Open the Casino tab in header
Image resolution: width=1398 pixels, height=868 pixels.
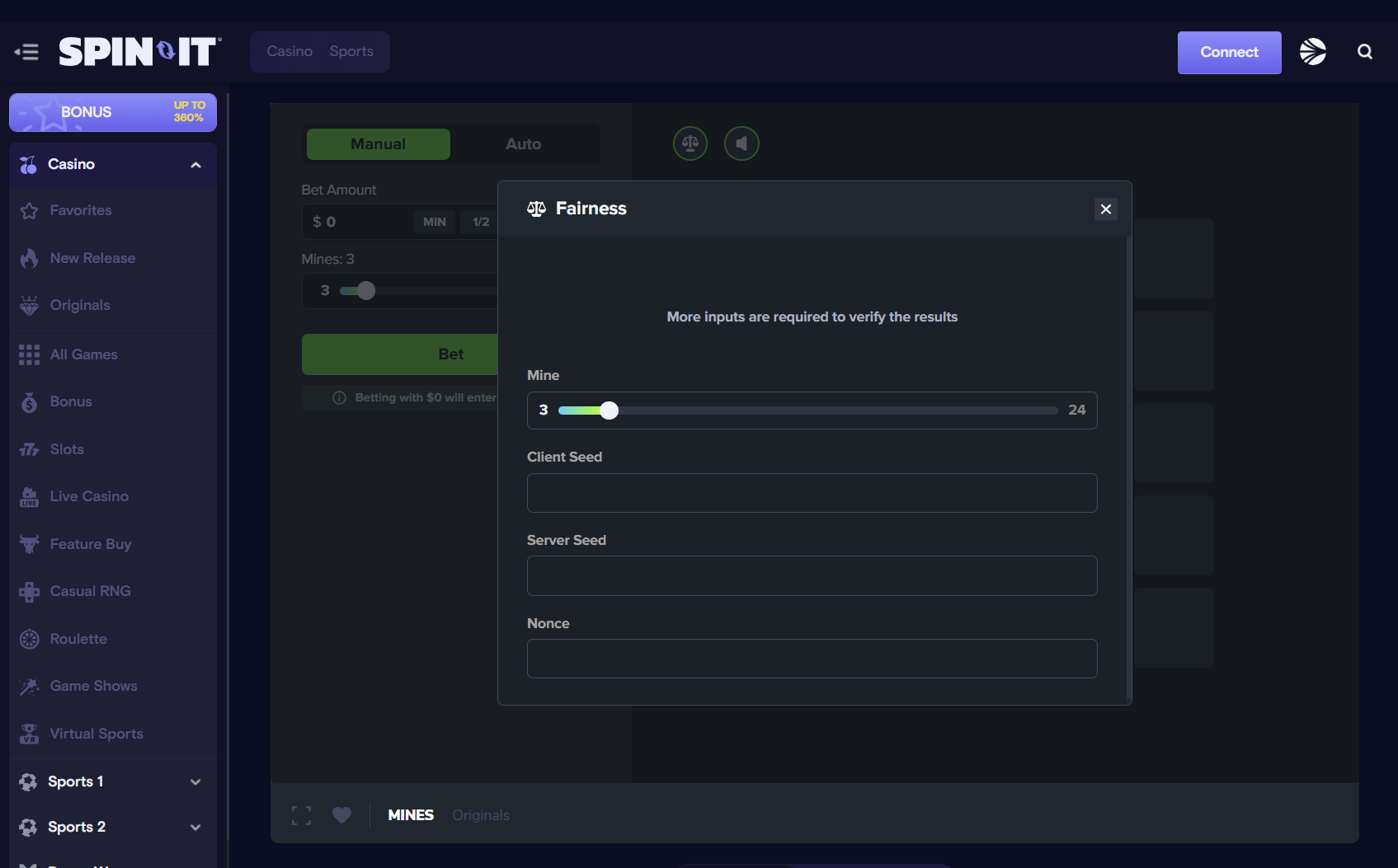(289, 51)
